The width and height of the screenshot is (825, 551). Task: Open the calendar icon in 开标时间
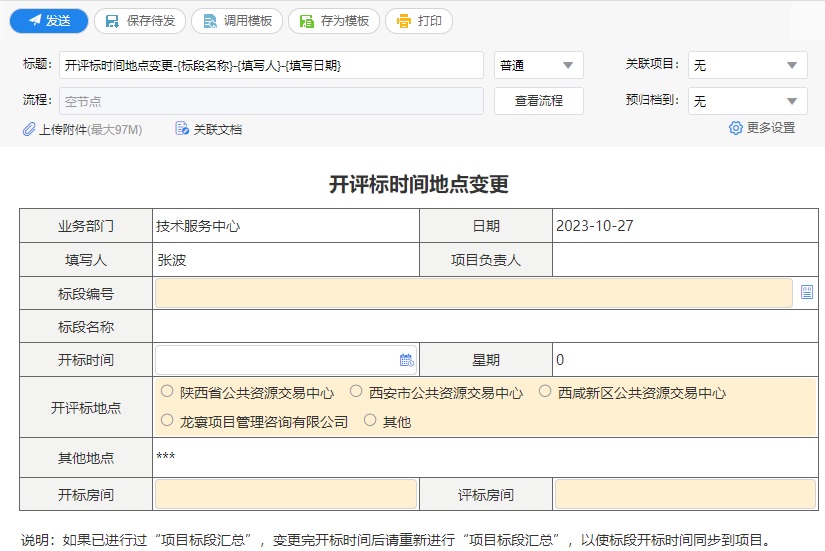tap(407, 360)
